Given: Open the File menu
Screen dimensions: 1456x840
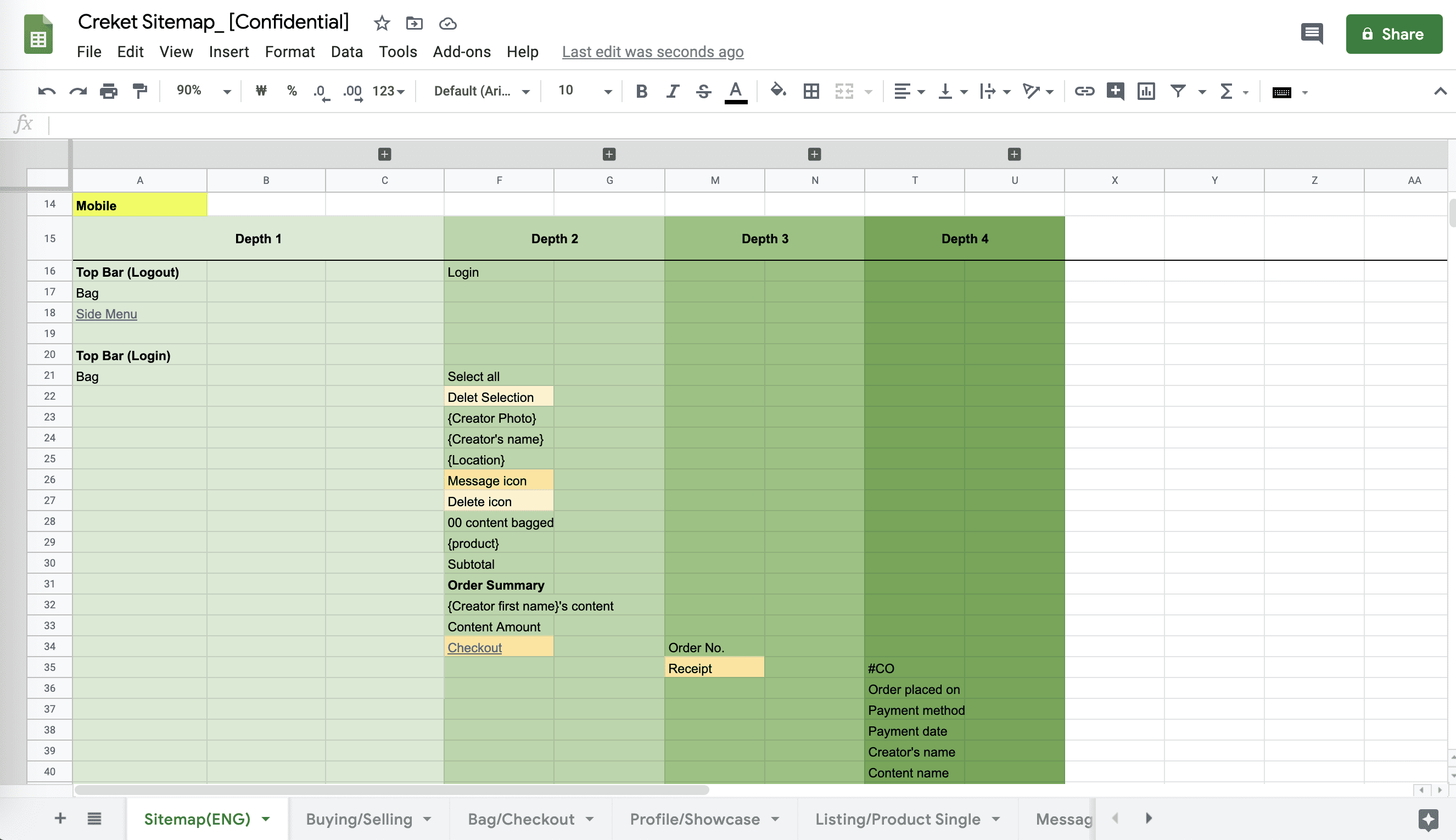Looking at the screenshot, I should coord(89,52).
